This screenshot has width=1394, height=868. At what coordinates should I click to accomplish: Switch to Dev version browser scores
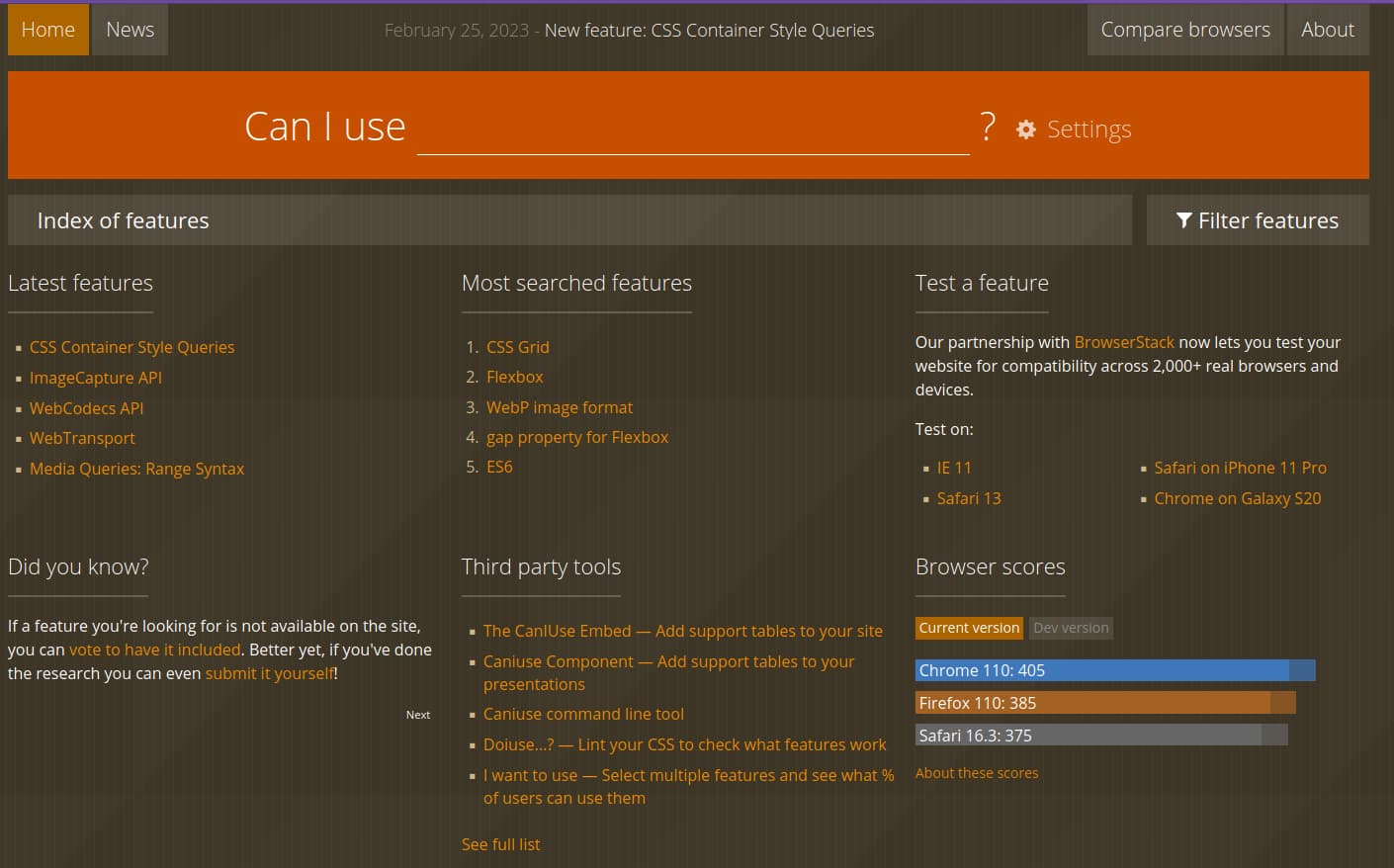click(x=1071, y=628)
